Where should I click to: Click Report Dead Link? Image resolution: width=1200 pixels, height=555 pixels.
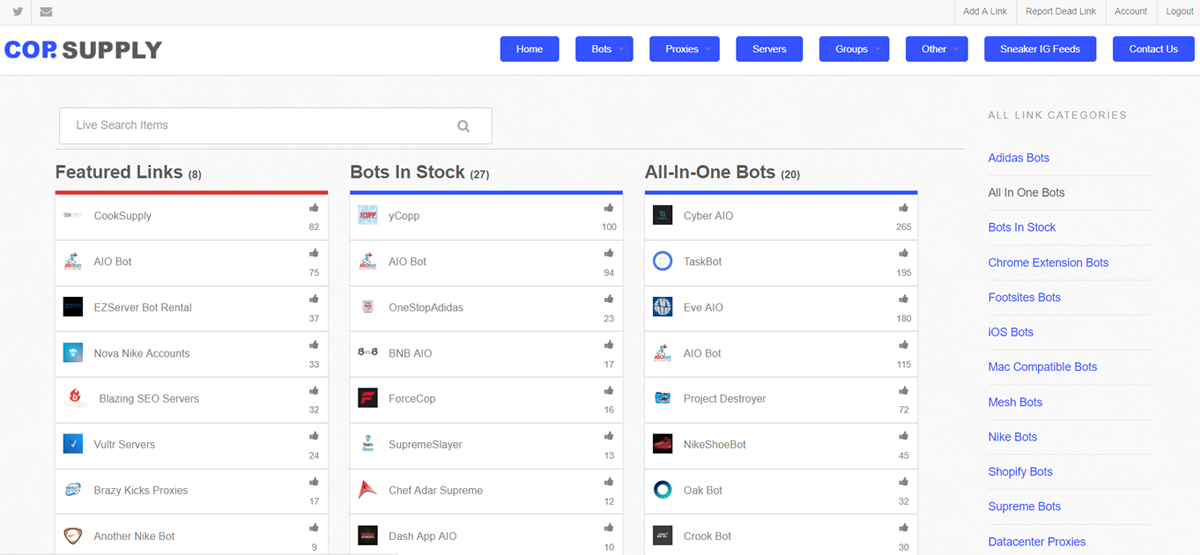tap(1060, 12)
